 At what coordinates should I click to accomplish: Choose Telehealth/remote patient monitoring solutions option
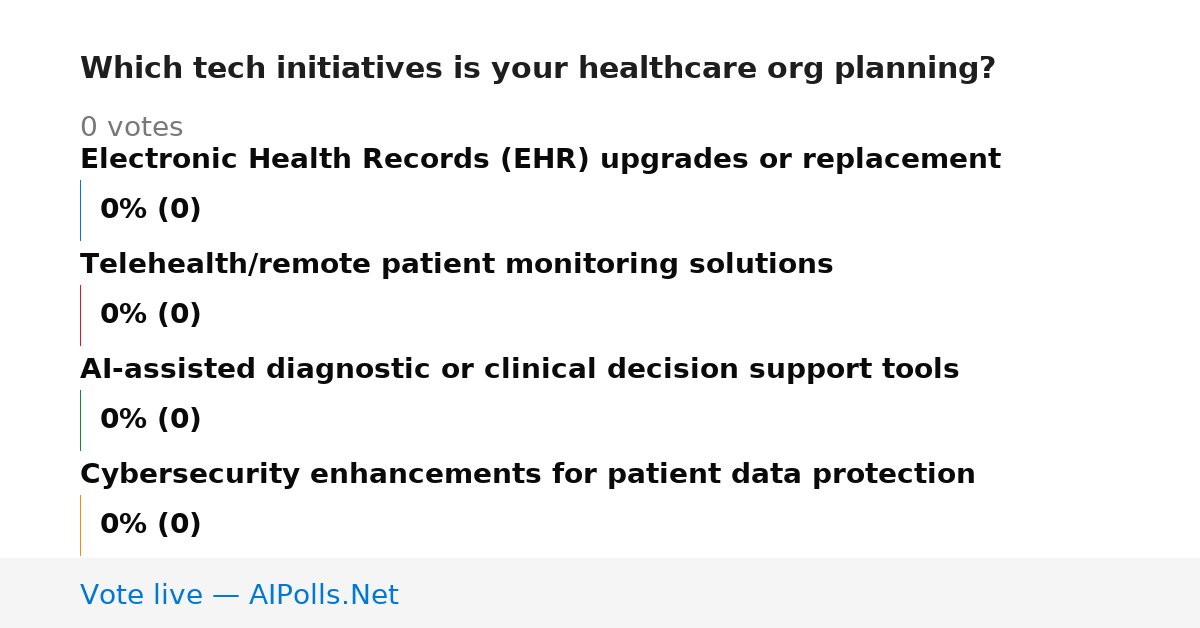coord(456,265)
